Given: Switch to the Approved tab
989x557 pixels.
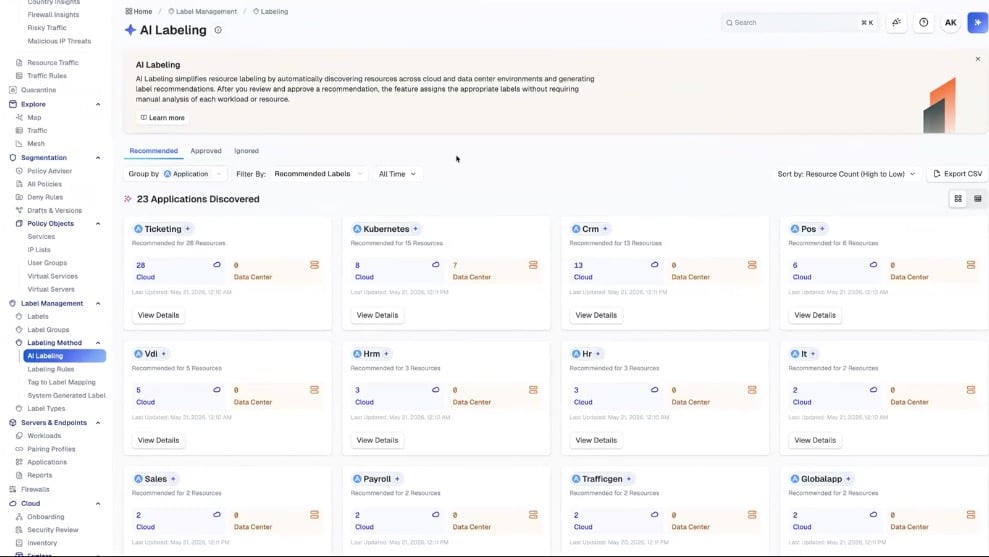Looking at the screenshot, I should tap(206, 151).
